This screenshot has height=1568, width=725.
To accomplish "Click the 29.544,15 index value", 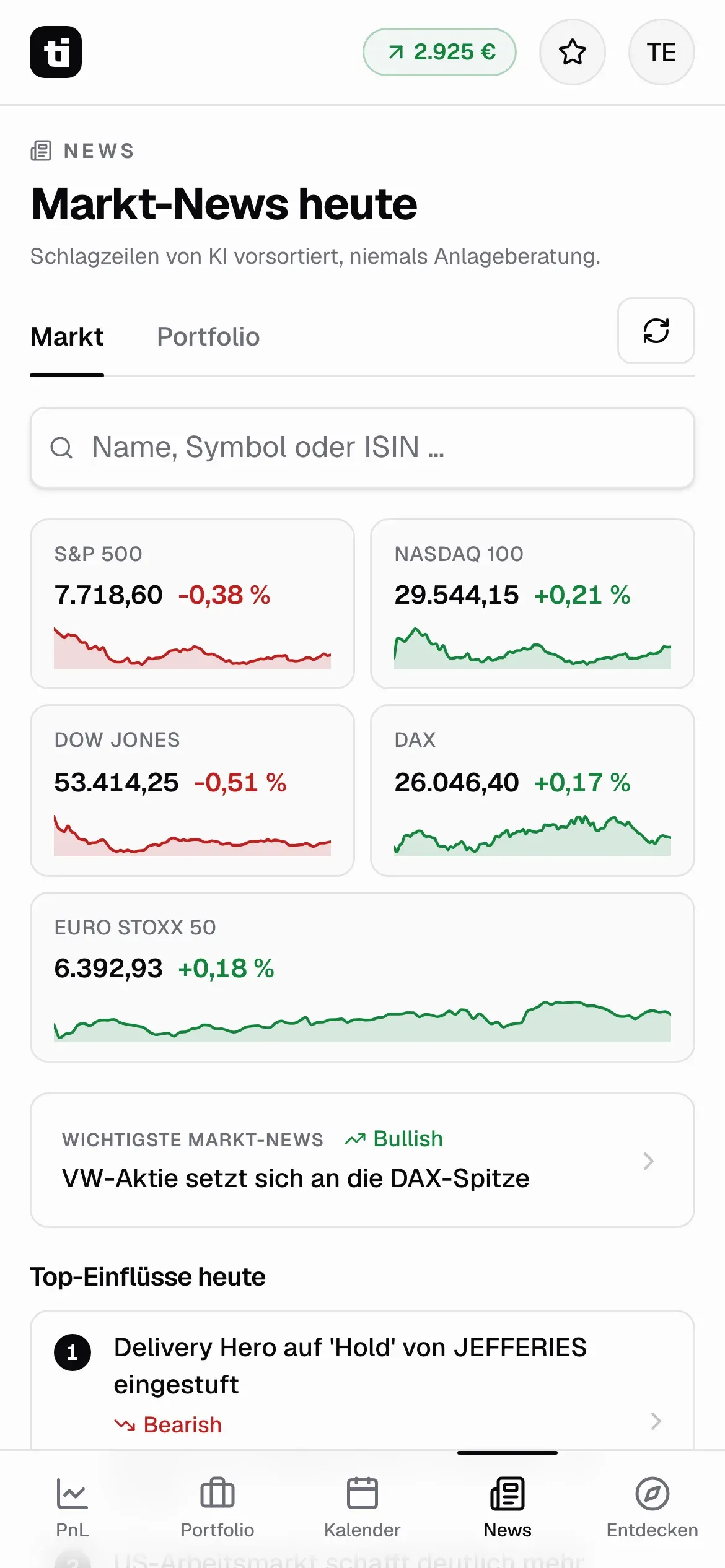I will [457, 595].
